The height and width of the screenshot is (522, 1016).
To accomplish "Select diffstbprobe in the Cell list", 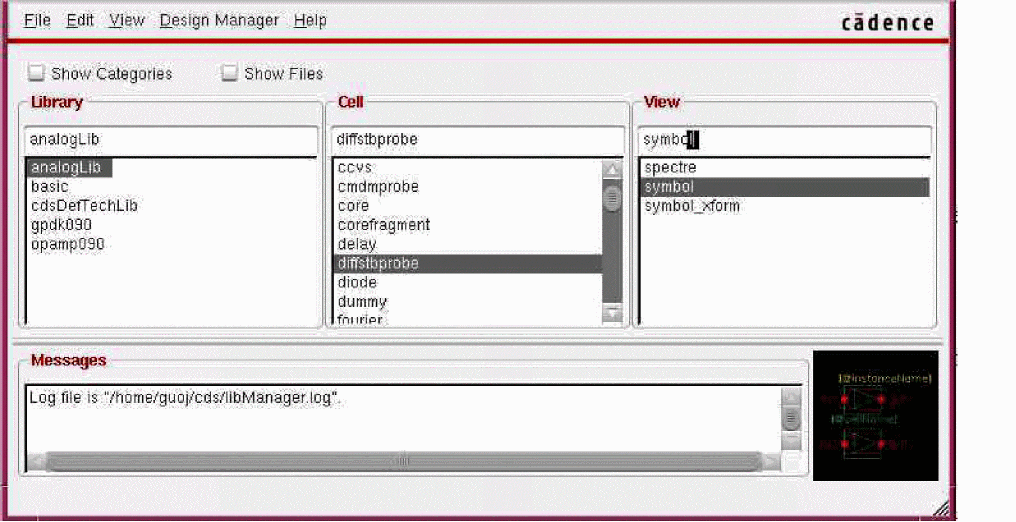I will [467, 264].
